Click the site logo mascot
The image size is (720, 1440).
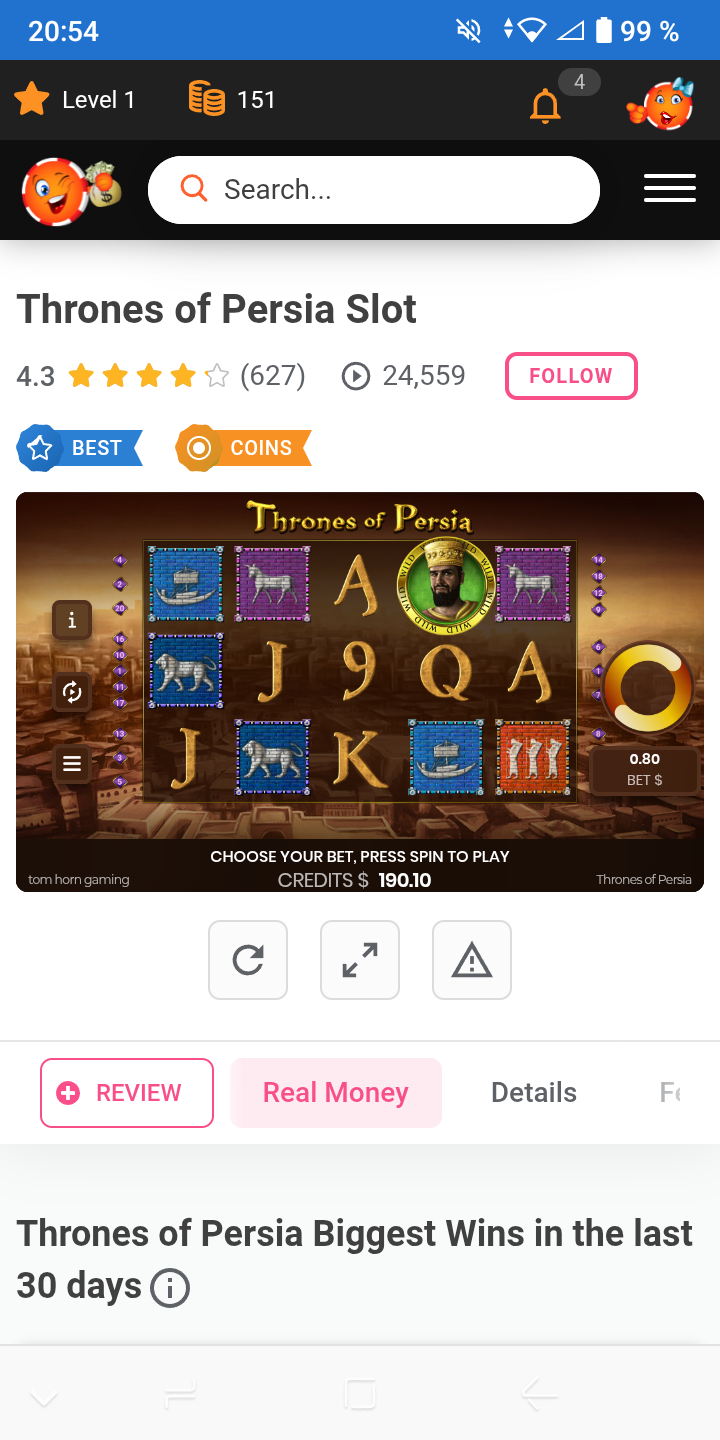click(70, 190)
